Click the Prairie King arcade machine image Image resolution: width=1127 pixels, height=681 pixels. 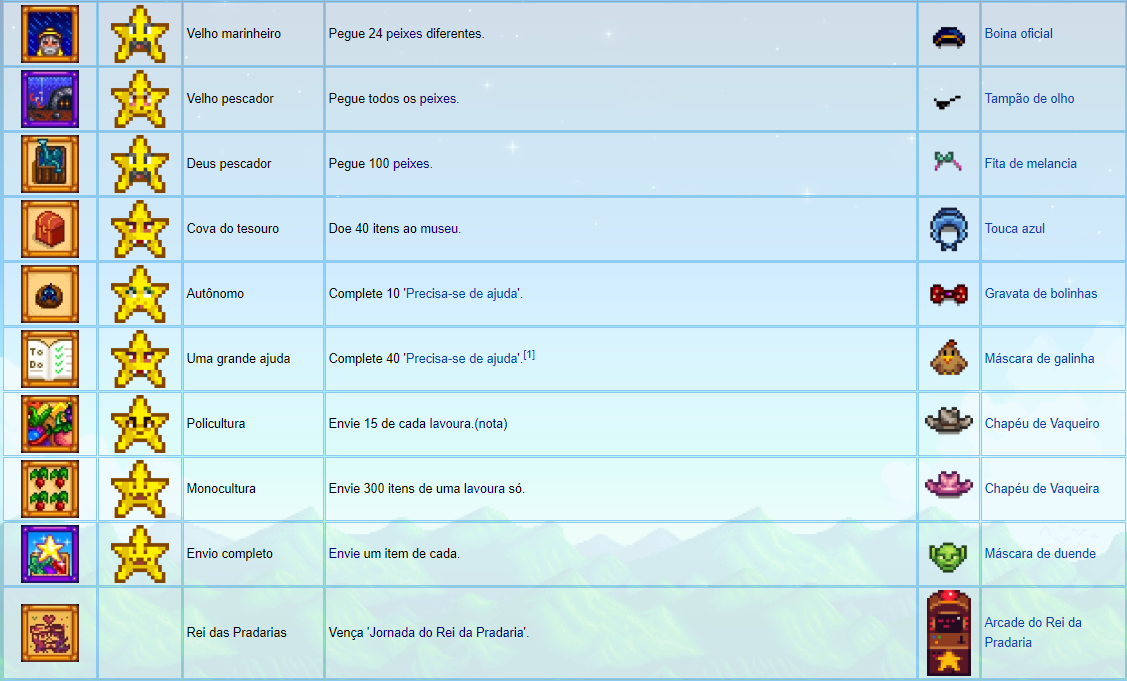(x=949, y=633)
